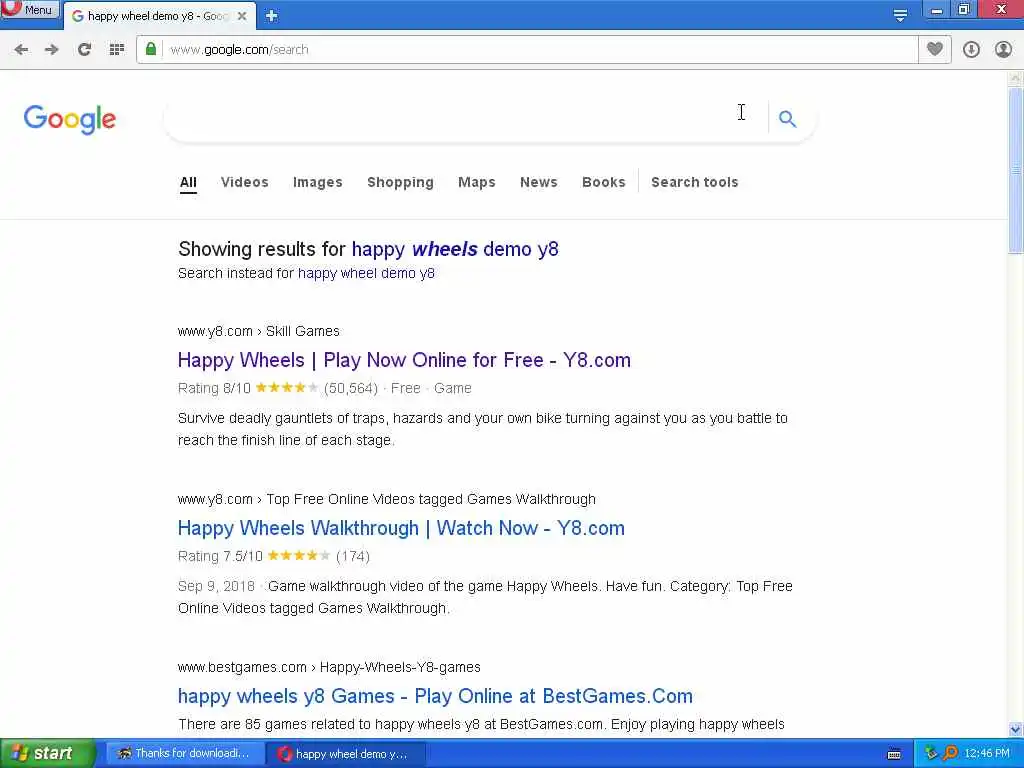Click the 12:46 PM clock
Viewport: 1024px width, 768px height.
point(987,754)
